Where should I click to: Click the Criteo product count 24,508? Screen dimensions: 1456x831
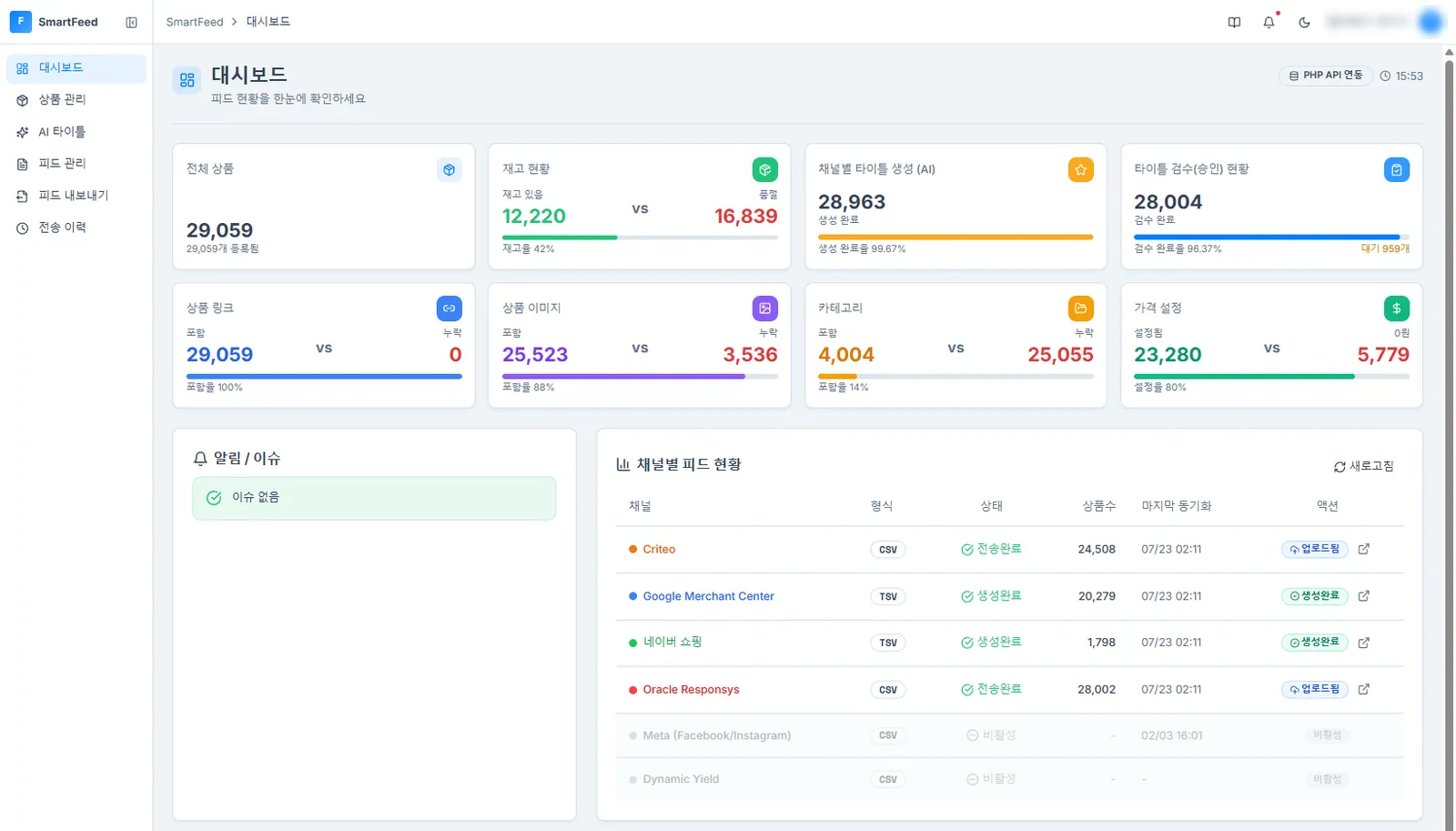1097,550
